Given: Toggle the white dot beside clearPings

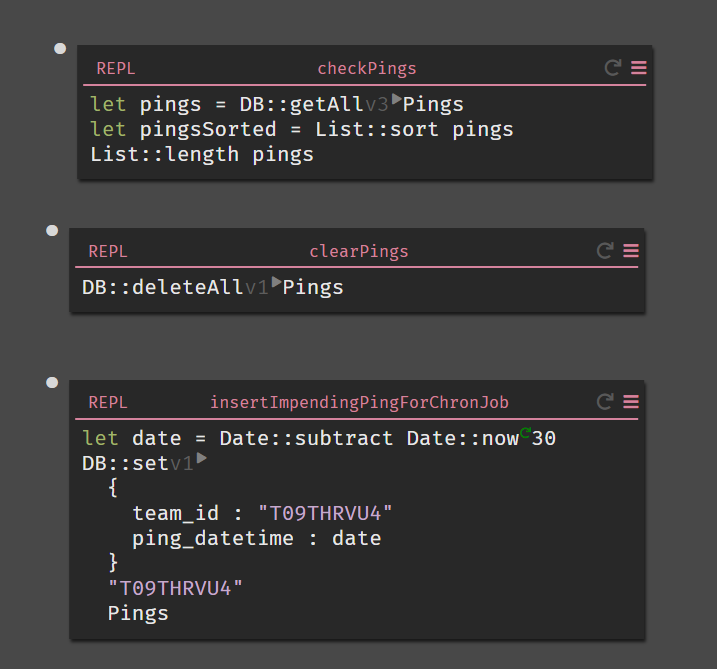Looking at the screenshot, I should point(52,230).
